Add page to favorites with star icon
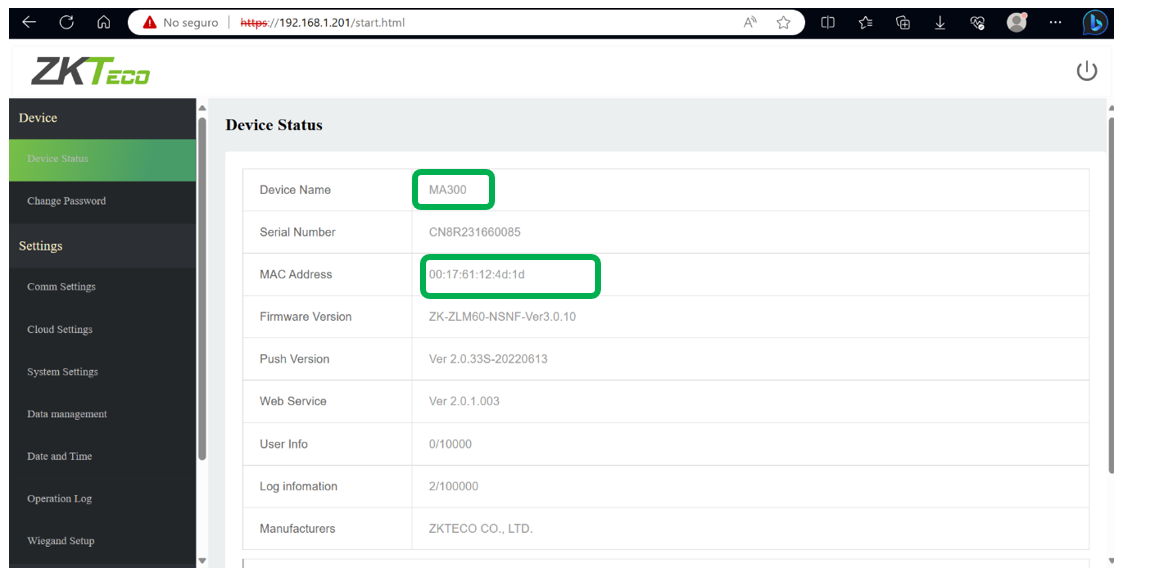The height and width of the screenshot is (571, 1167). (784, 22)
